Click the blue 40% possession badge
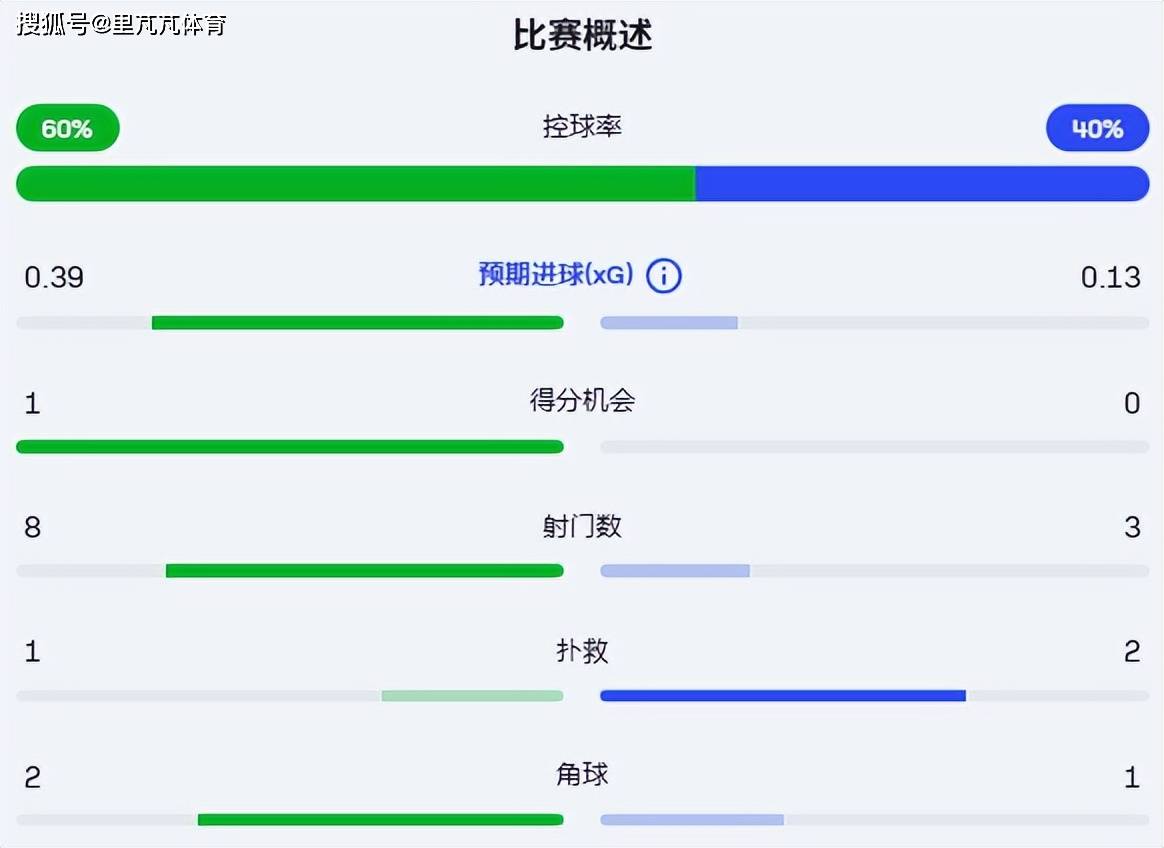1164x848 pixels. tap(1097, 127)
